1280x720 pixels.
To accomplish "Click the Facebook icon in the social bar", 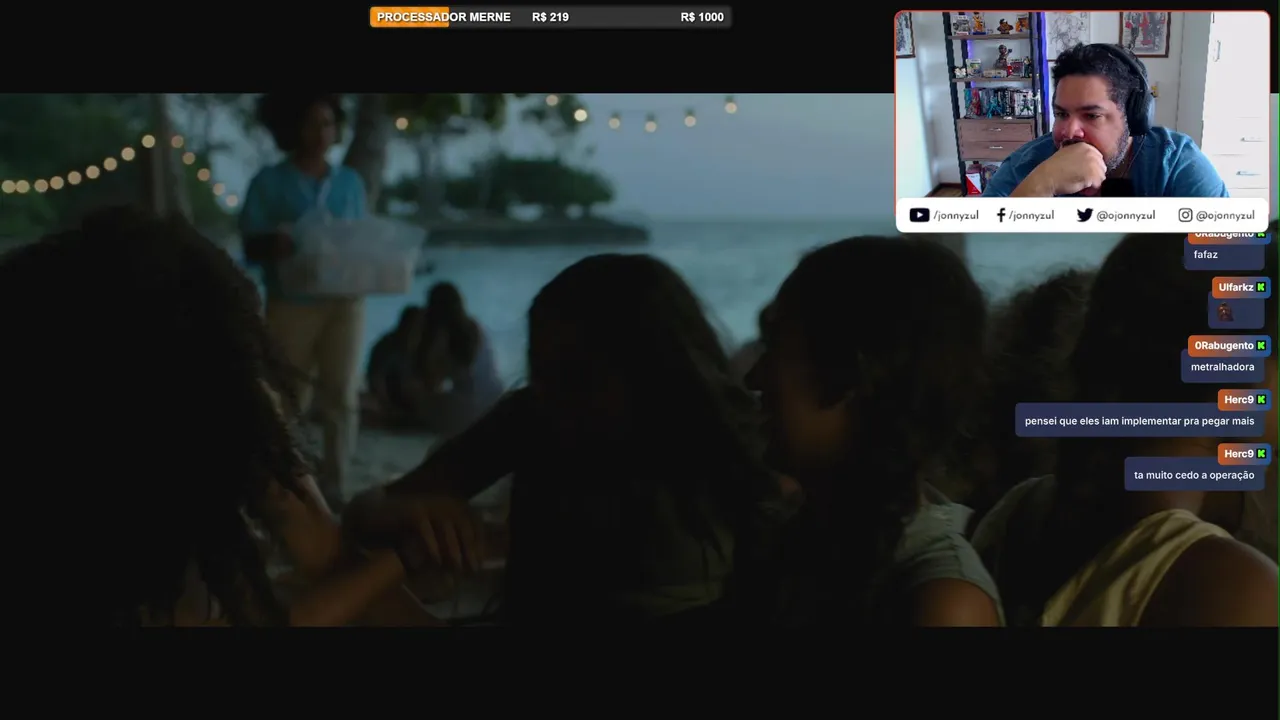I will 1001,215.
